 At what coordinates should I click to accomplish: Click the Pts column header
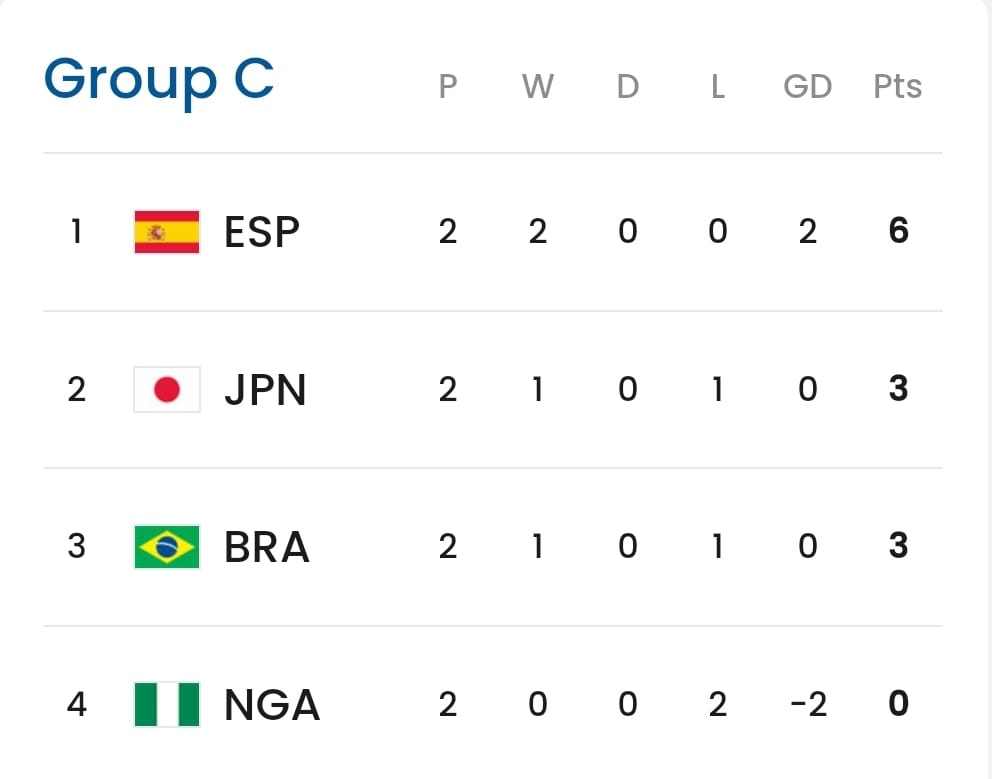click(897, 87)
